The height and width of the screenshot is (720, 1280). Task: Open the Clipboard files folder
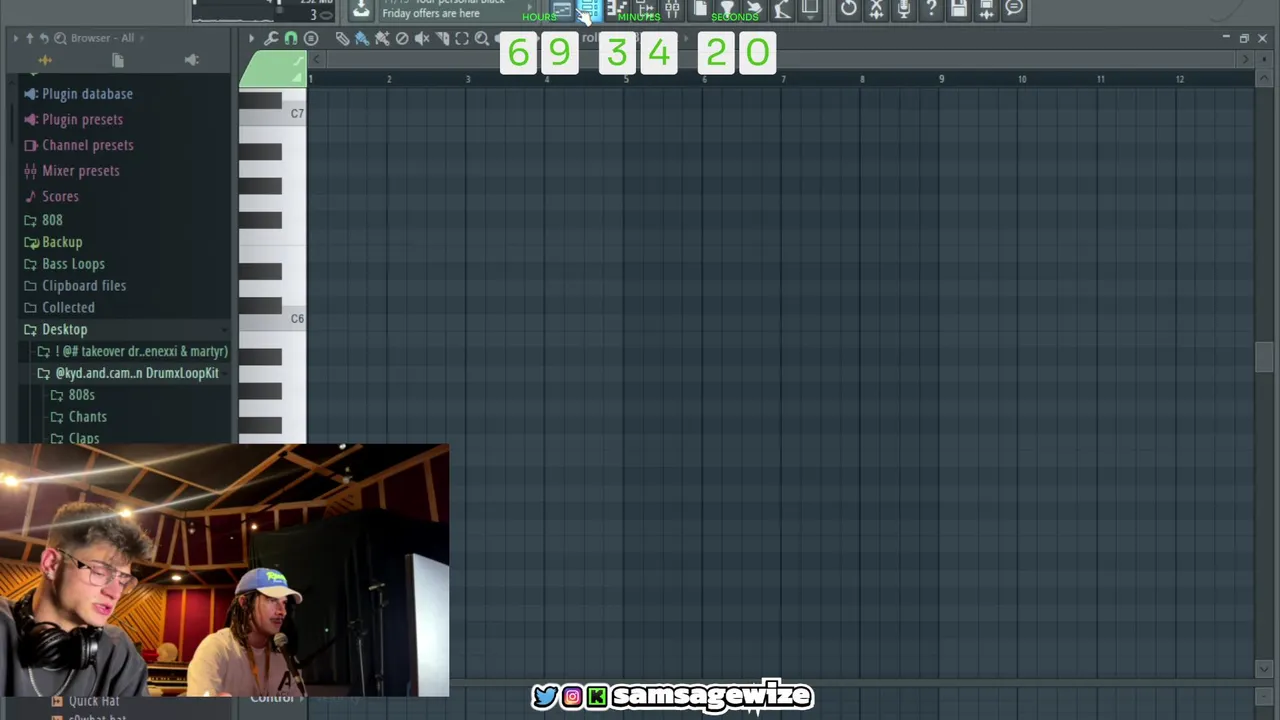84,286
